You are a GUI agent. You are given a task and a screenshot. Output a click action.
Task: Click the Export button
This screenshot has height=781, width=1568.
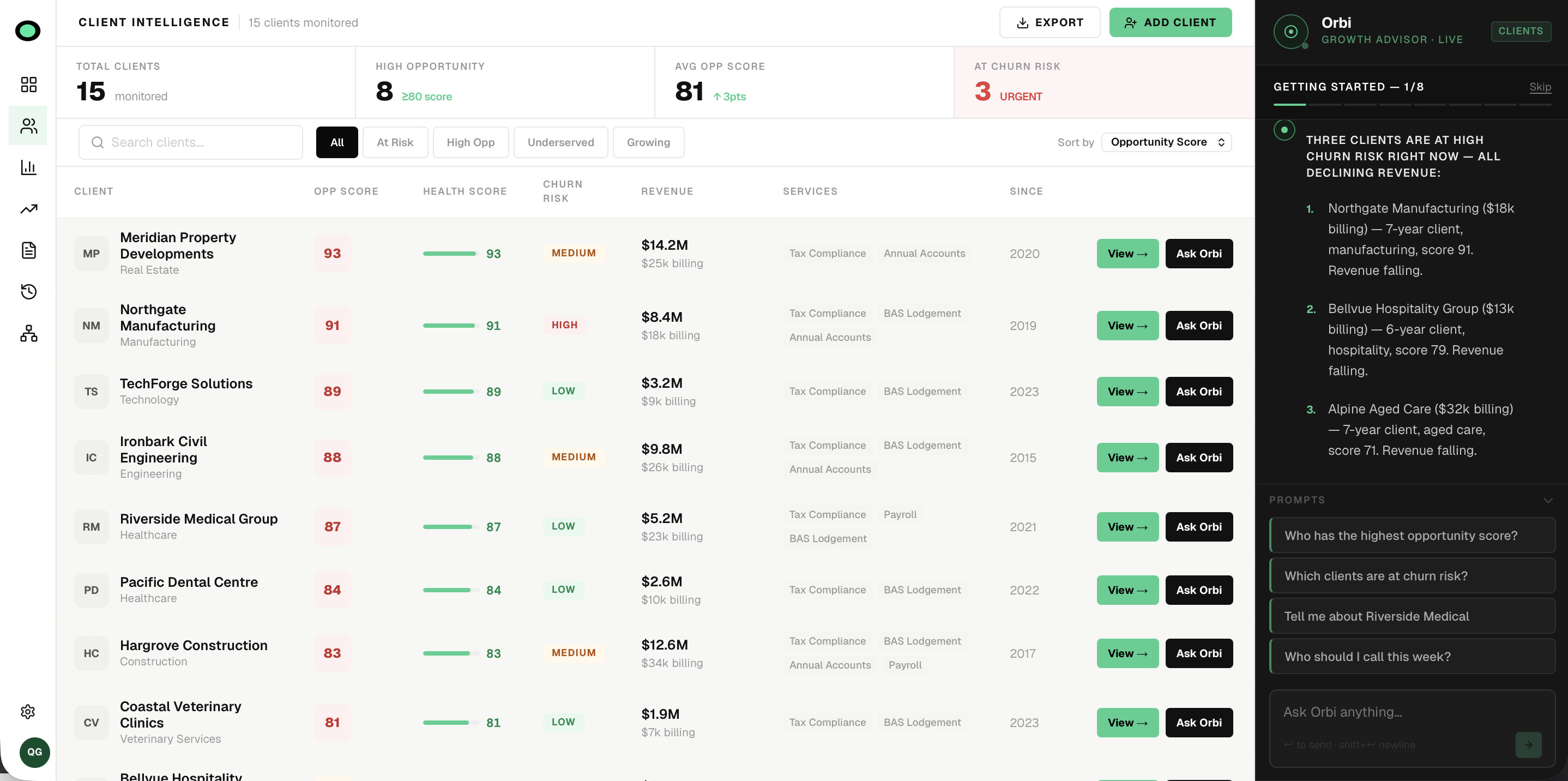1050,22
